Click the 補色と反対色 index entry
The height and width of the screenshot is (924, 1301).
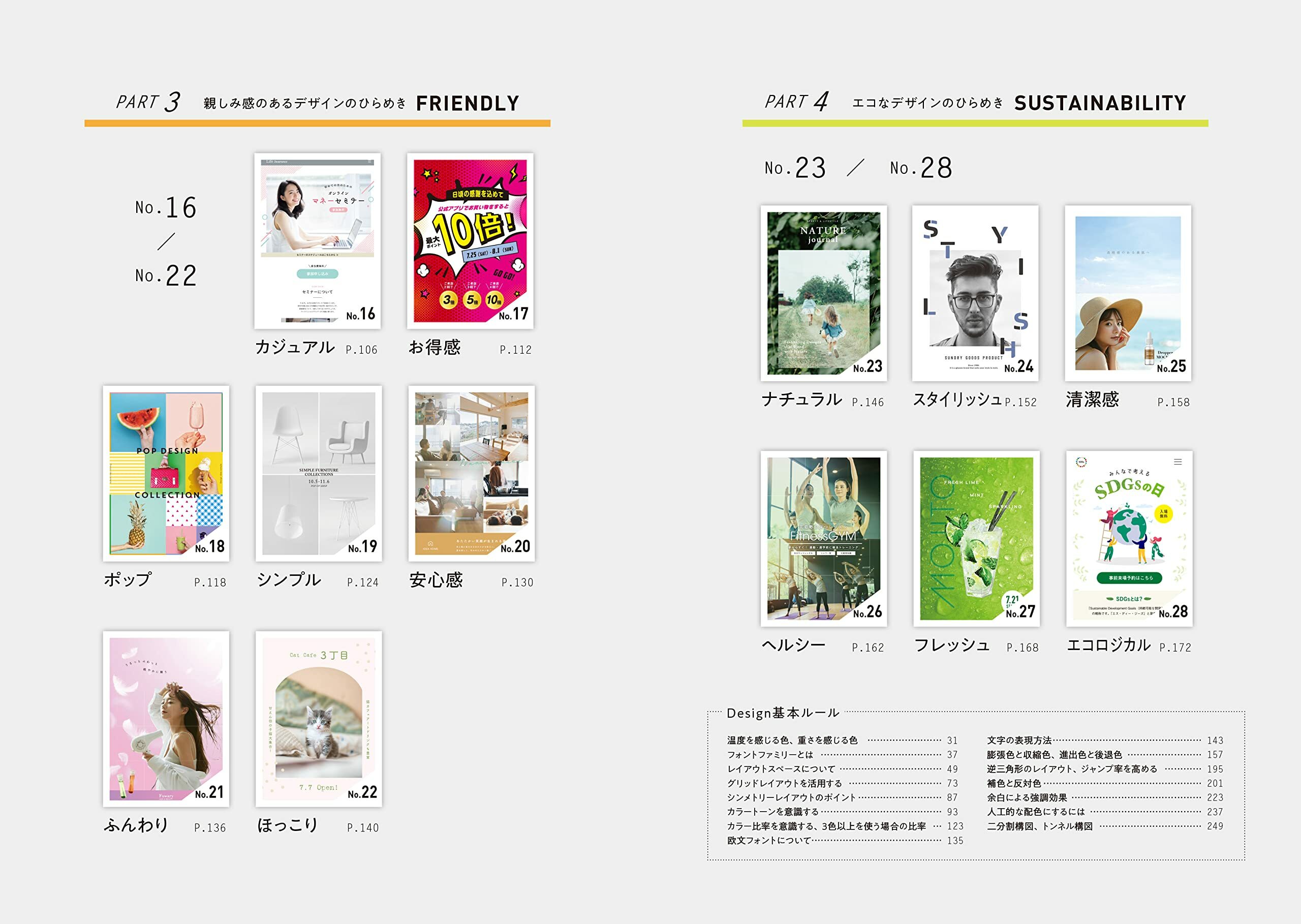(x=1014, y=783)
